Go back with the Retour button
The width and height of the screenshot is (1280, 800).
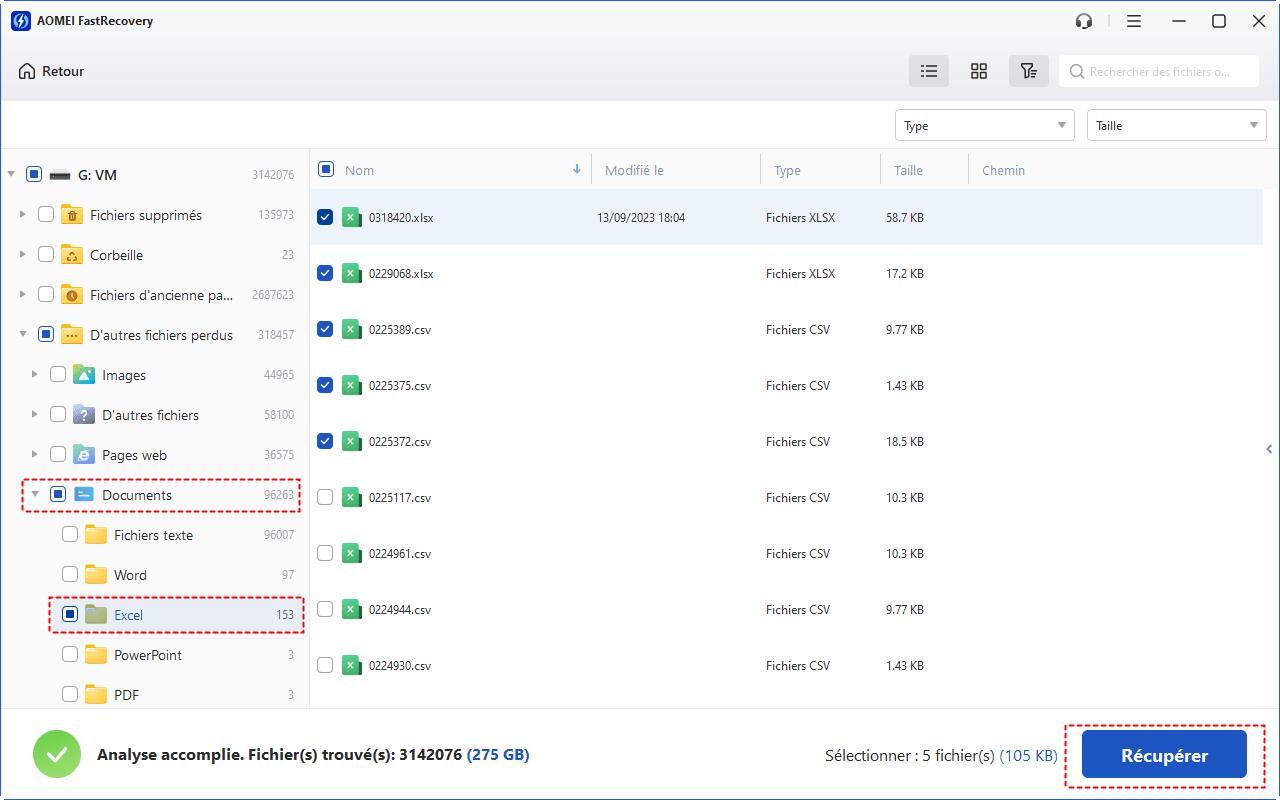tap(52, 71)
